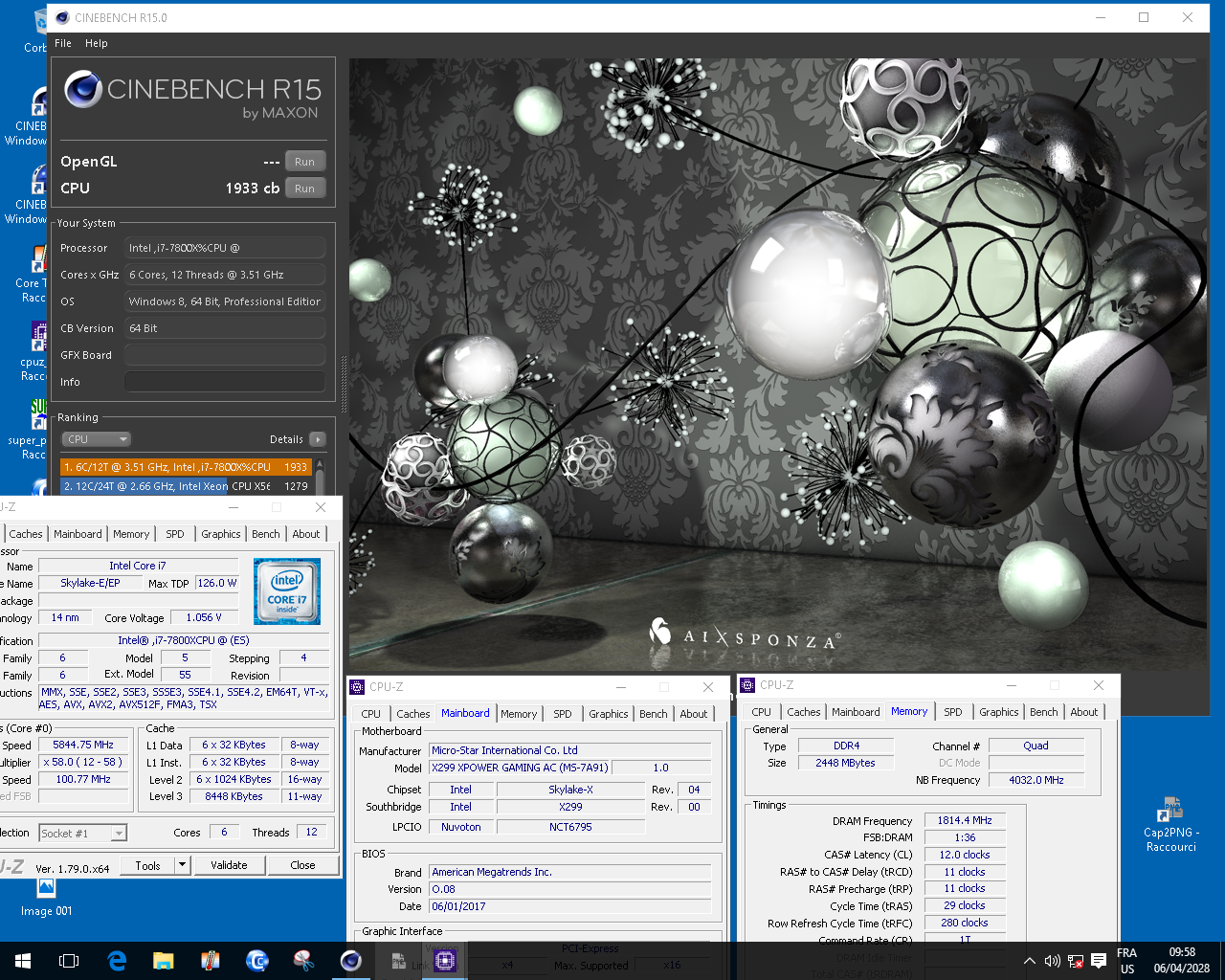
Task: Click the Intel Core i7 logo in CPU-Z
Action: pos(287,592)
